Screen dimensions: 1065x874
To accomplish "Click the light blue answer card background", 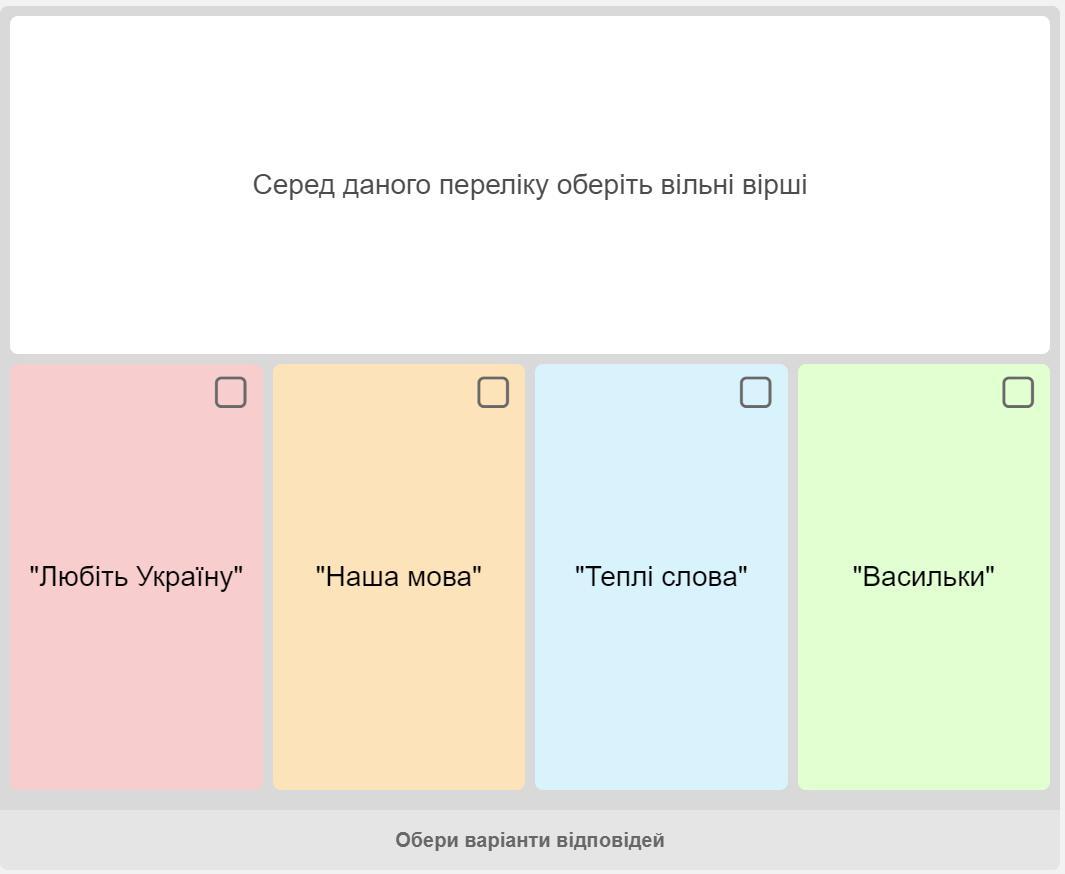I will tap(661, 700).
